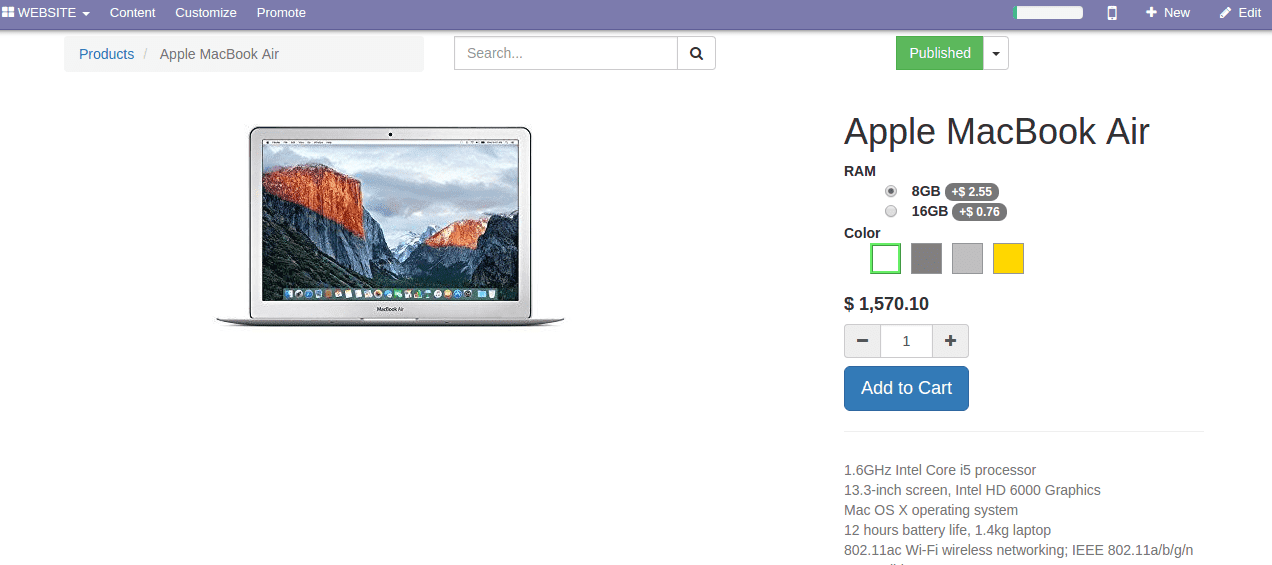
Task: Click the quantity input showing 1
Action: click(906, 341)
